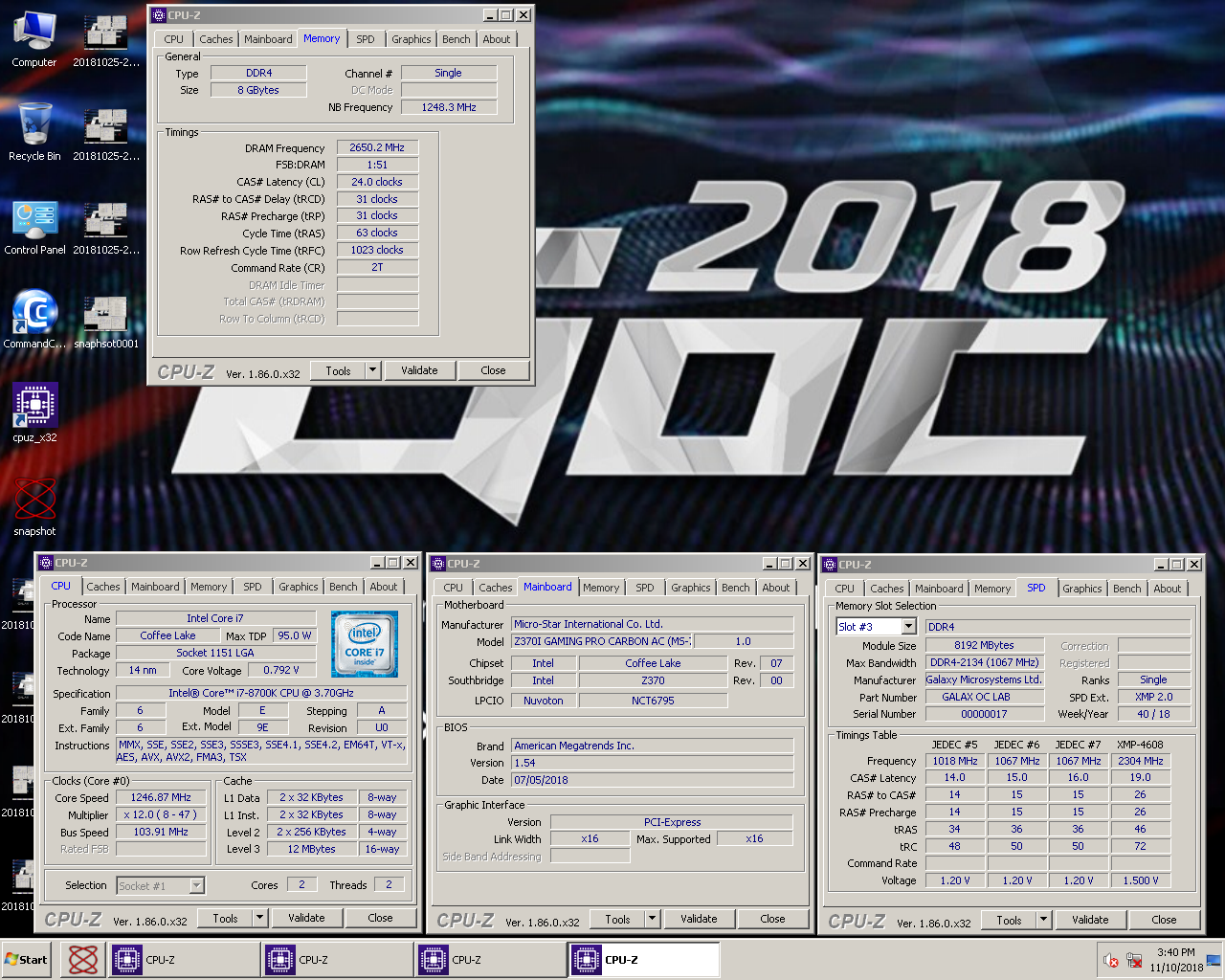
Task: Open the Control Panel desktop icon
Action: tap(34, 226)
